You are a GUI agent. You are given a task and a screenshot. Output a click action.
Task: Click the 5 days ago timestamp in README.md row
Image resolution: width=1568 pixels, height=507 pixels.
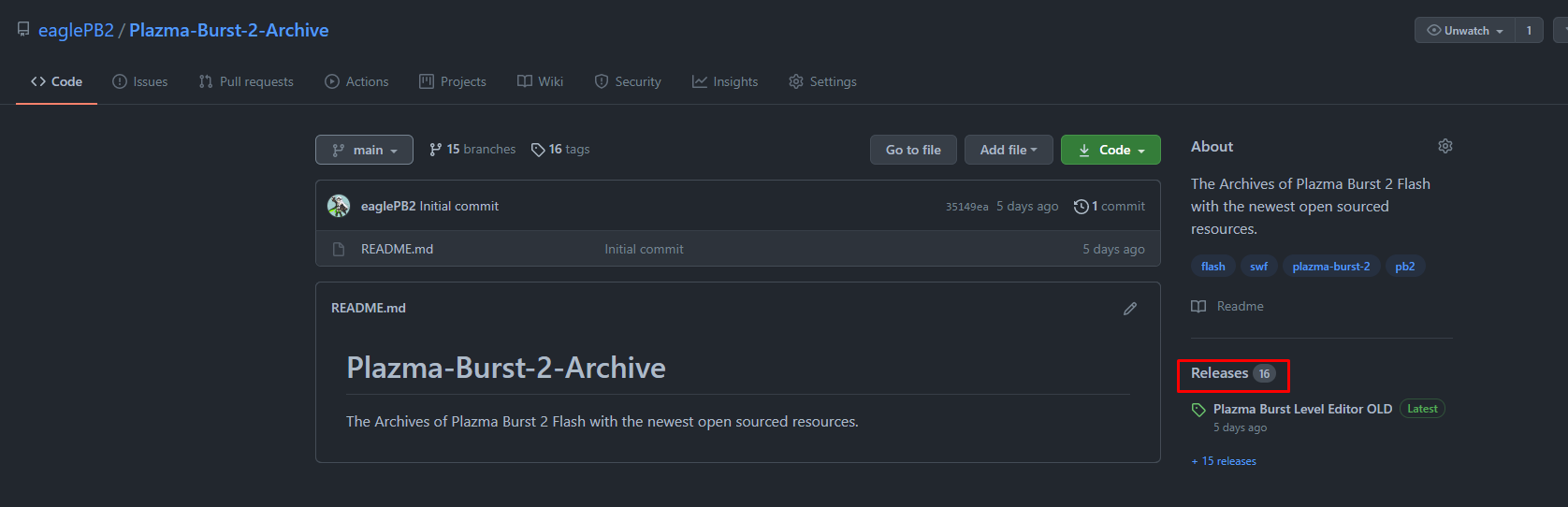1113,249
